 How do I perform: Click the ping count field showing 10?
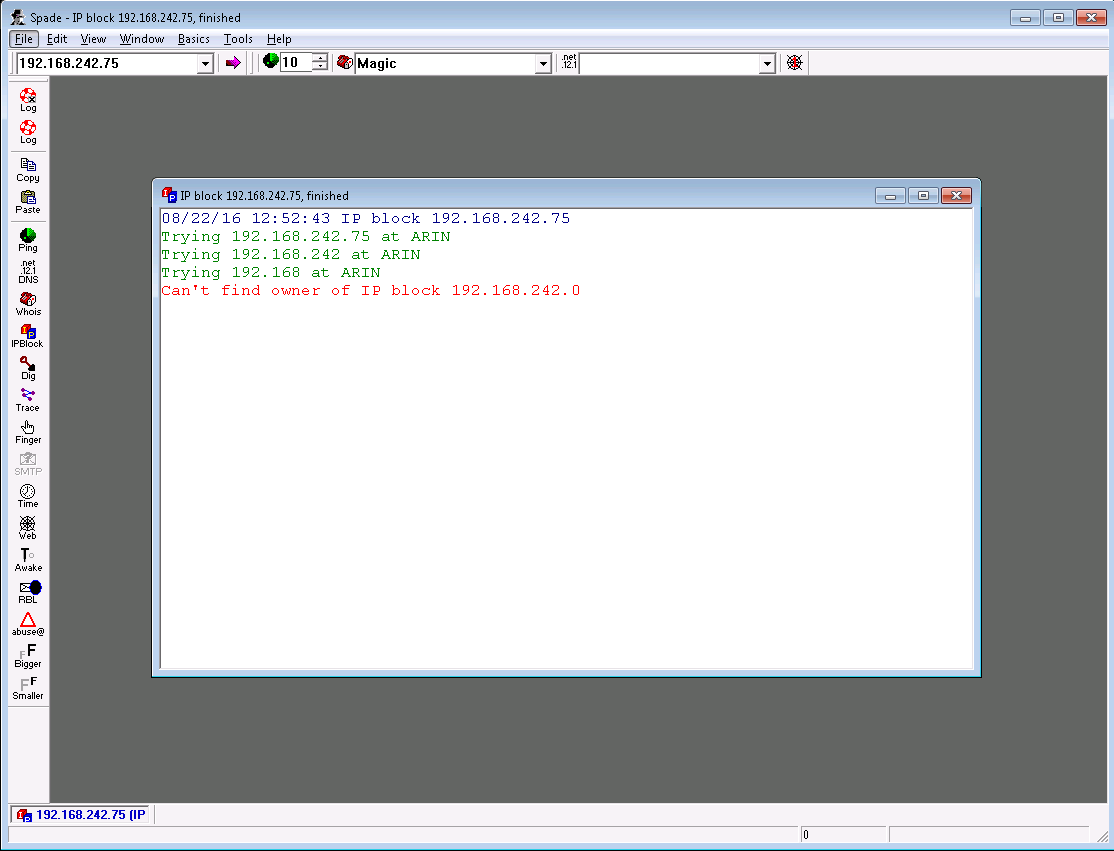coord(295,63)
